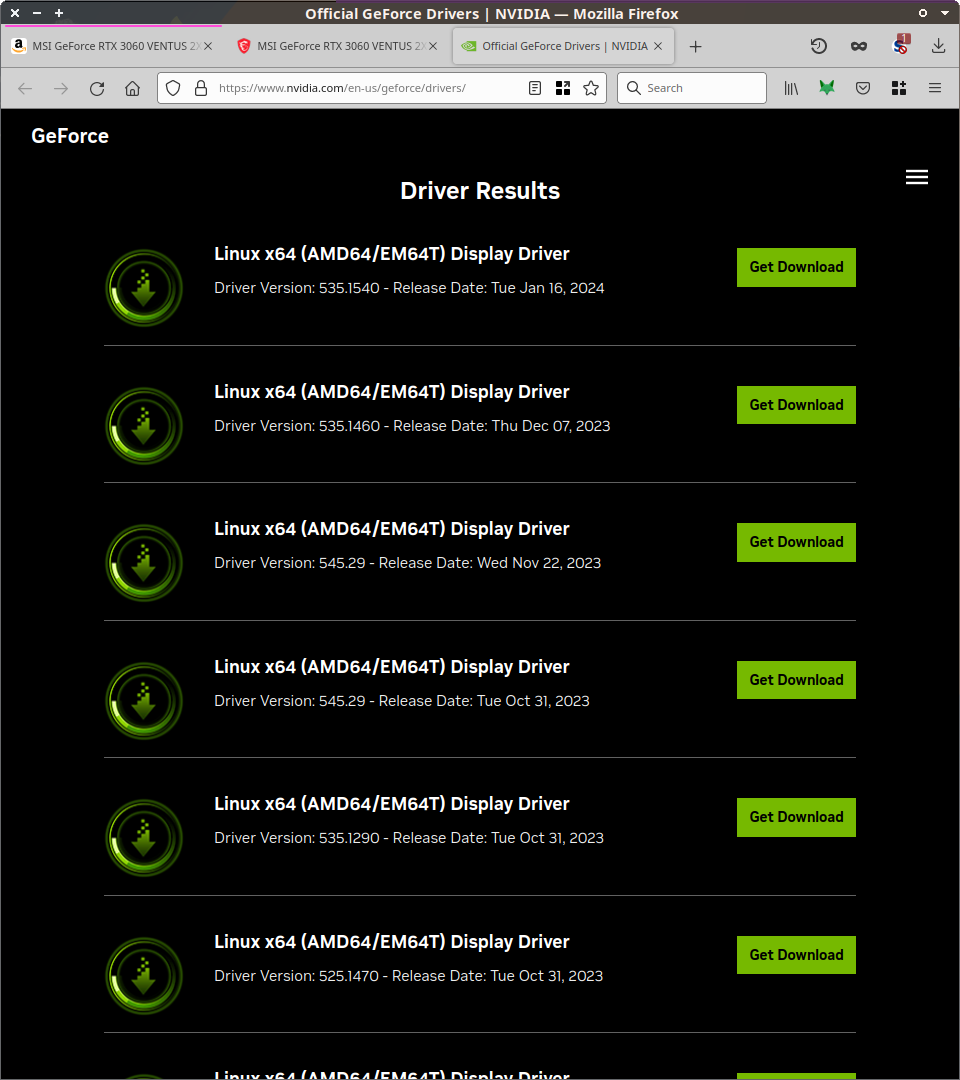Open the Firefox application menu

935,88
